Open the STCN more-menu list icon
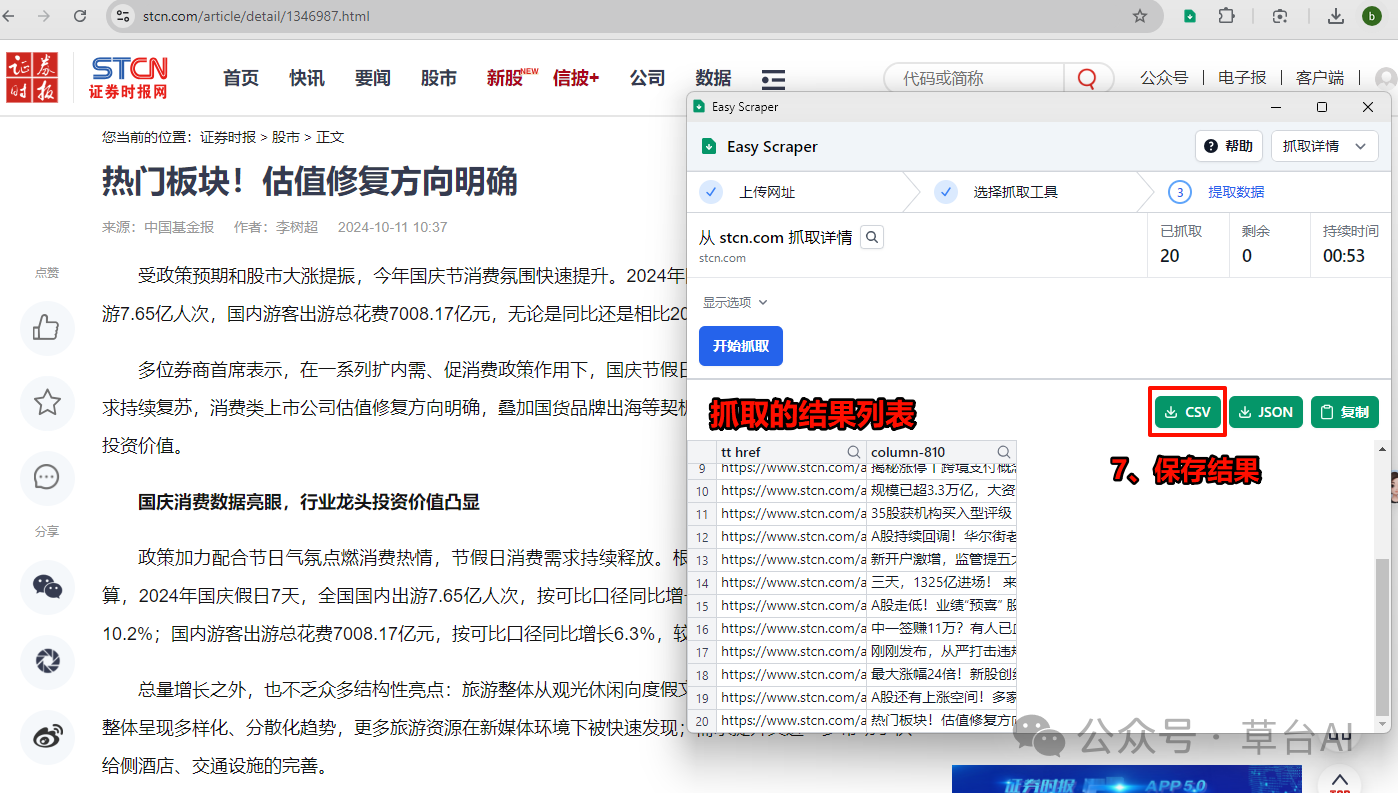1398x793 pixels. [x=773, y=79]
